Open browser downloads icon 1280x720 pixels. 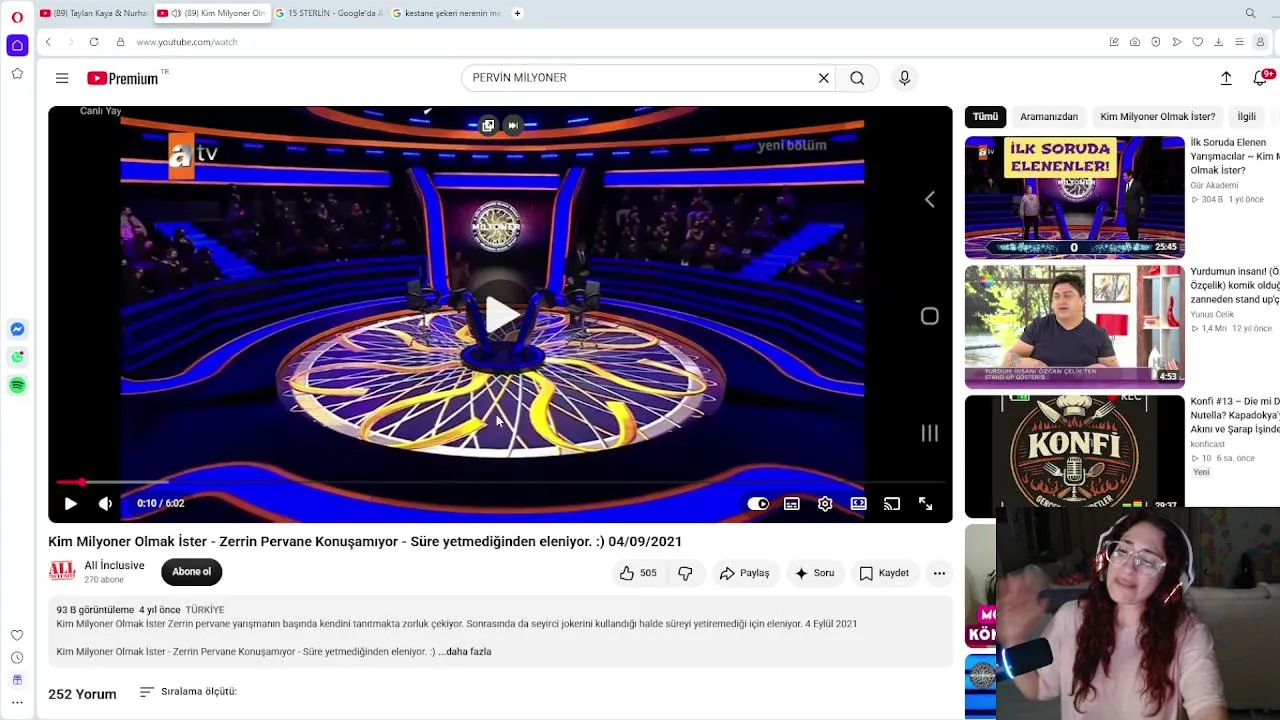1218,42
